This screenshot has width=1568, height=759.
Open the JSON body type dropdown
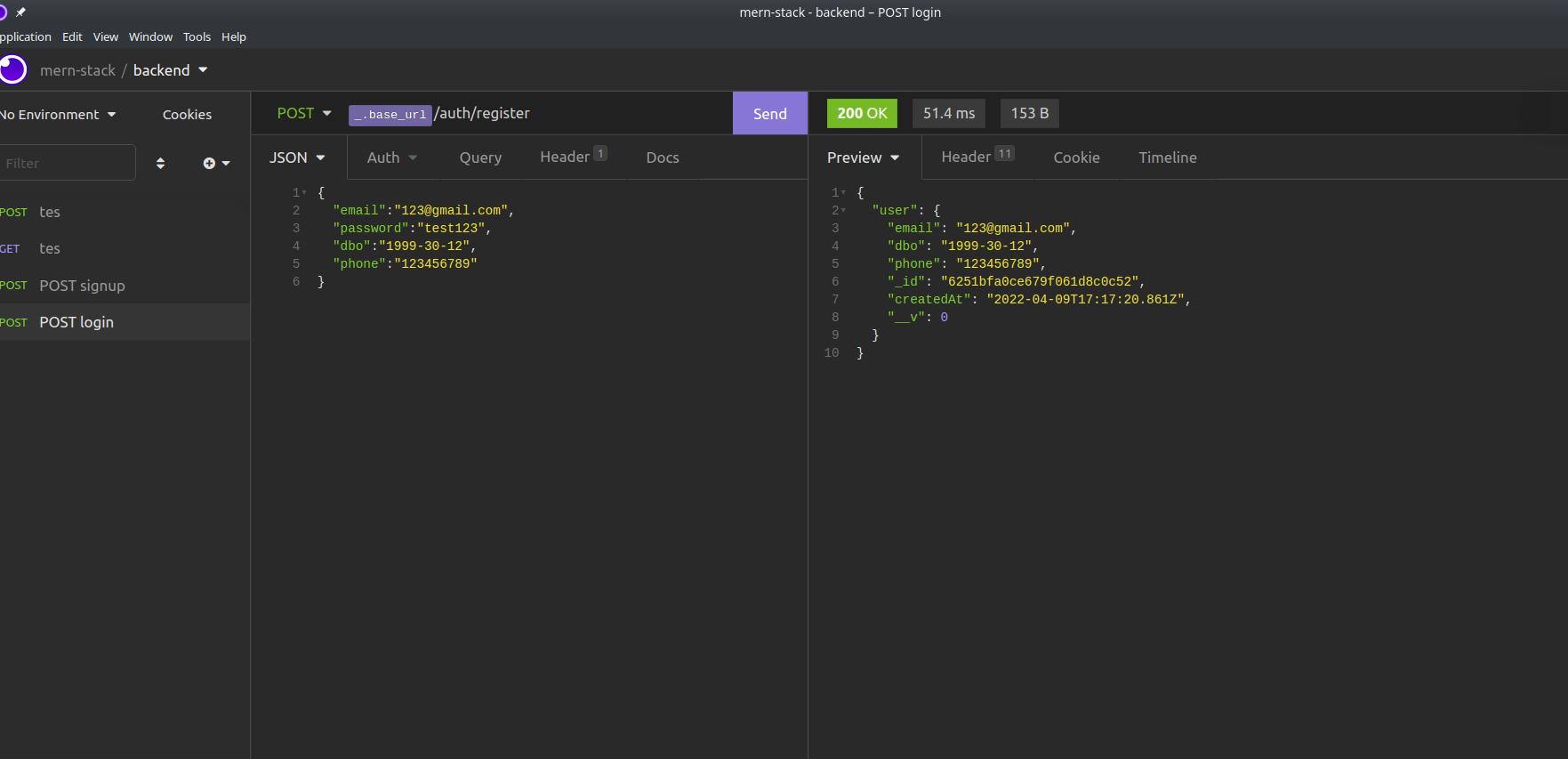298,157
